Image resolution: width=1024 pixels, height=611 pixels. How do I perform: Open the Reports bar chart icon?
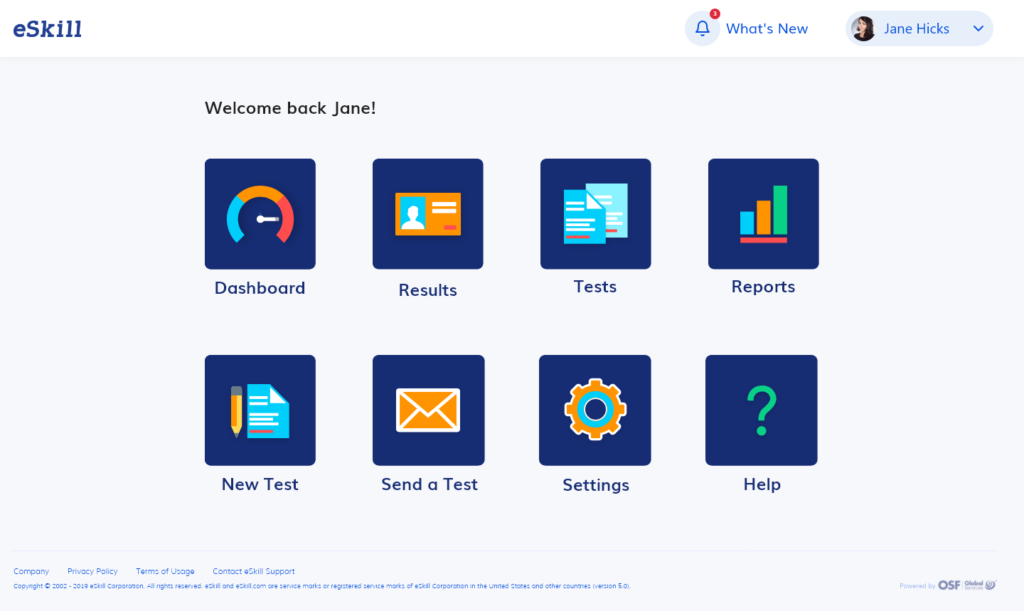pyautogui.click(x=763, y=214)
